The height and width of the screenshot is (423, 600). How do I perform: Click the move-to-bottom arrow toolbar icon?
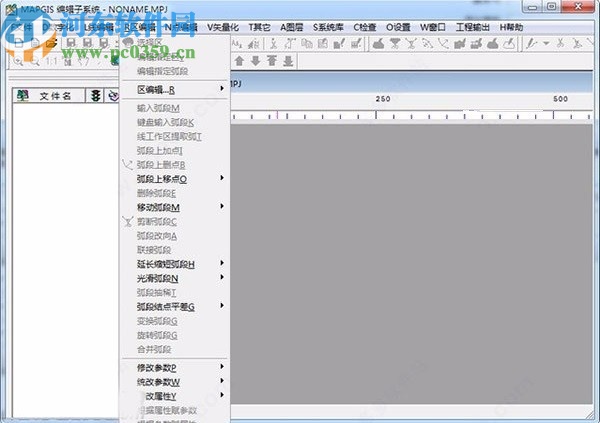pos(288,61)
